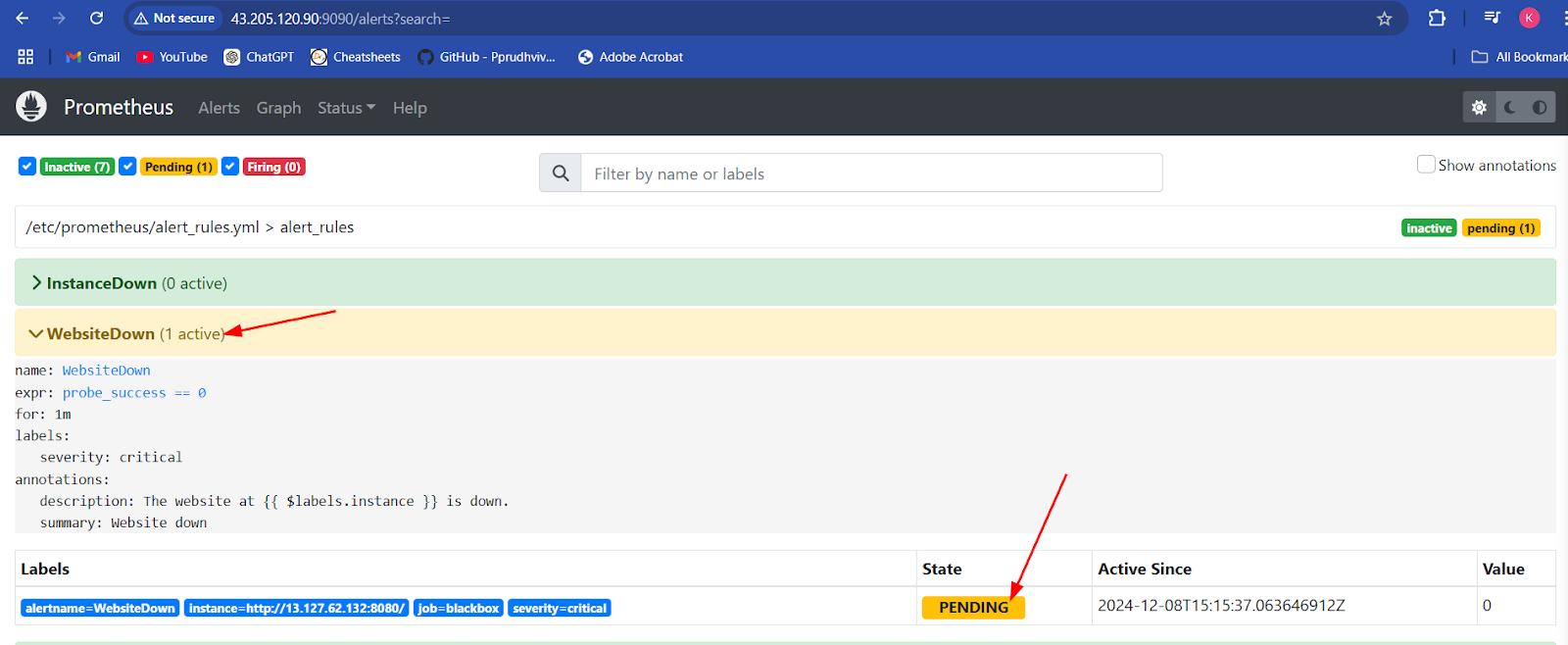Enable the Show annotations checkbox

[1426, 165]
